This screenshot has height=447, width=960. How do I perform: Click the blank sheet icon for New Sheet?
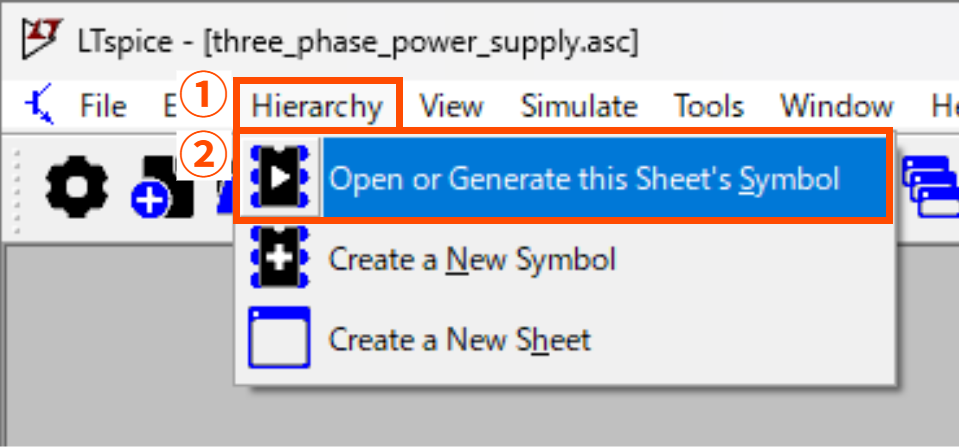click(x=279, y=339)
